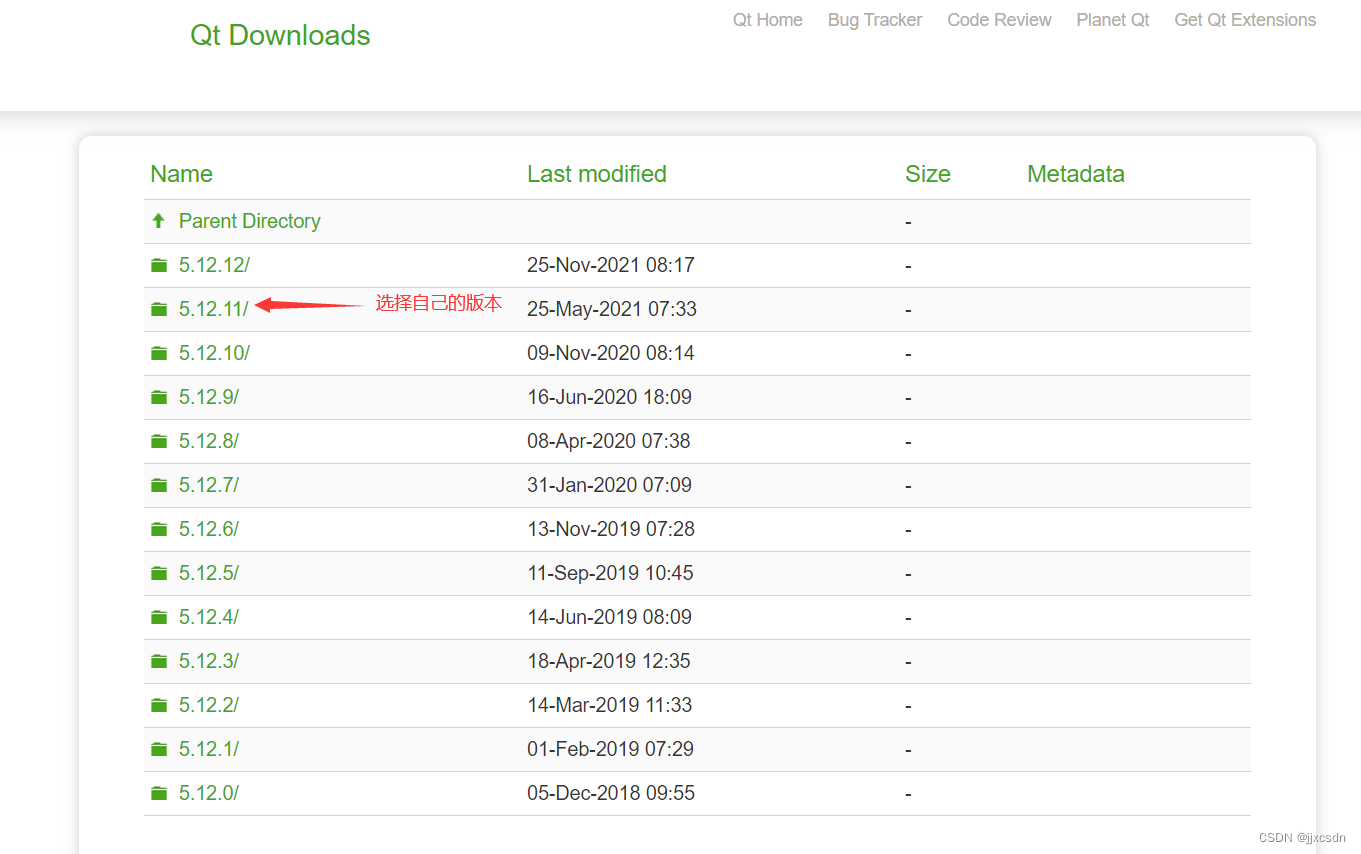
Task: Select the 5.12.0/ row folder icon
Action: (x=158, y=793)
